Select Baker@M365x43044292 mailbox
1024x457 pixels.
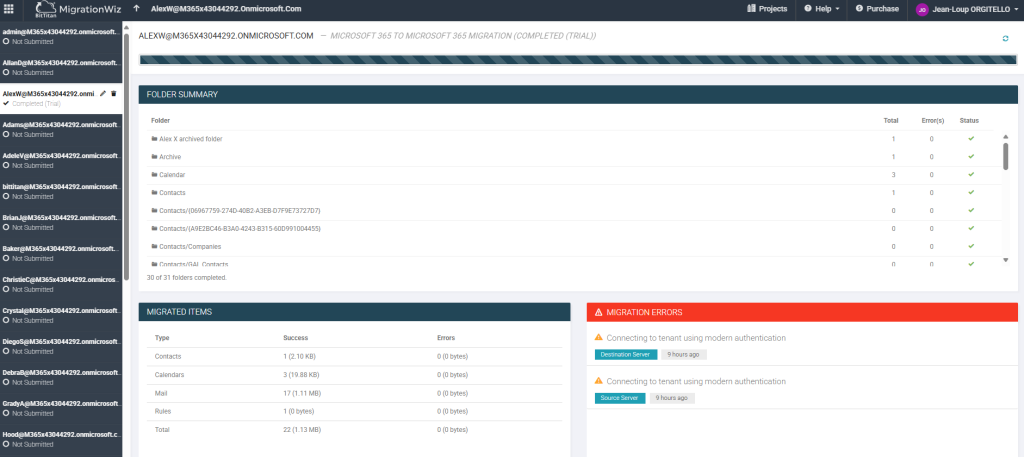click(x=61, y=253)
